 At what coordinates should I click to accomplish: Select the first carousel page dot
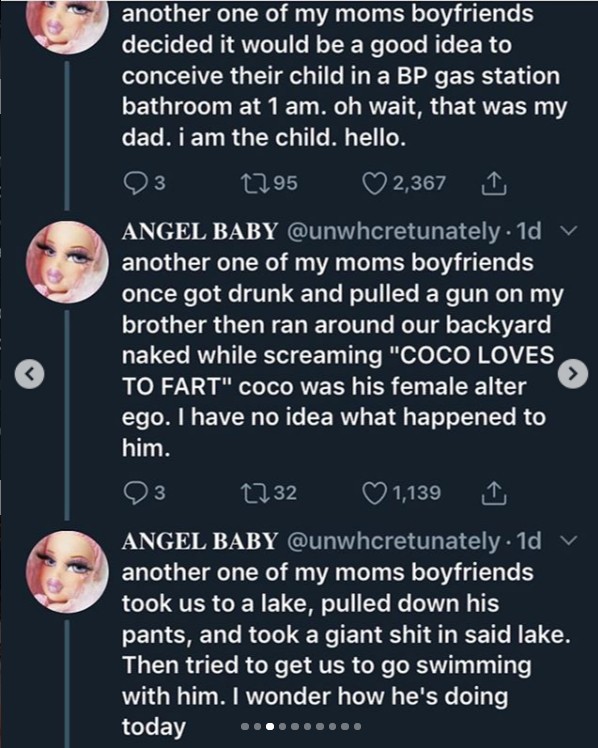[x=245, y=727]
